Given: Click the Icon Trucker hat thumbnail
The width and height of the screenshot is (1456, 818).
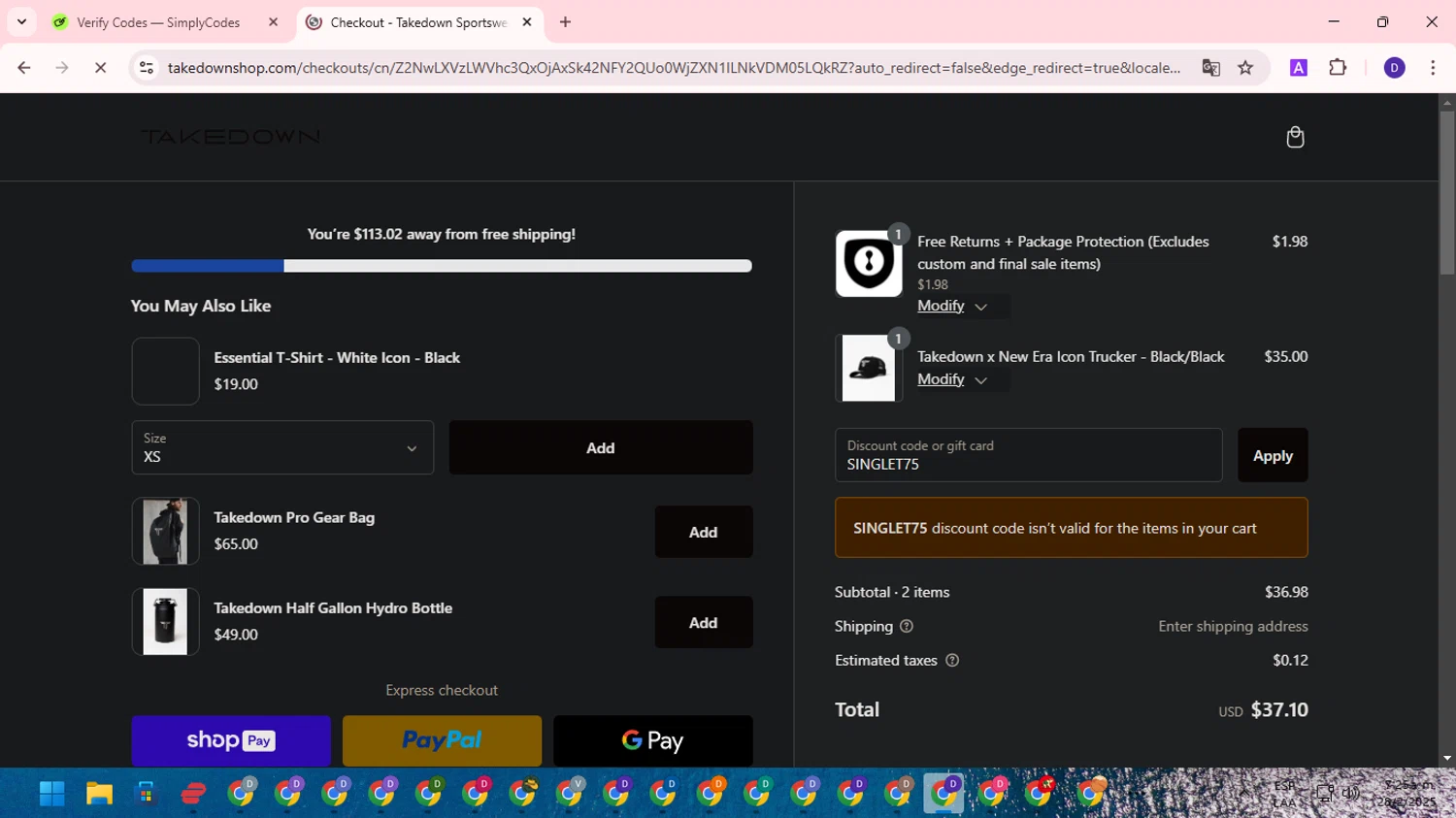Looking at the screenshot, I should pos(869,368).
